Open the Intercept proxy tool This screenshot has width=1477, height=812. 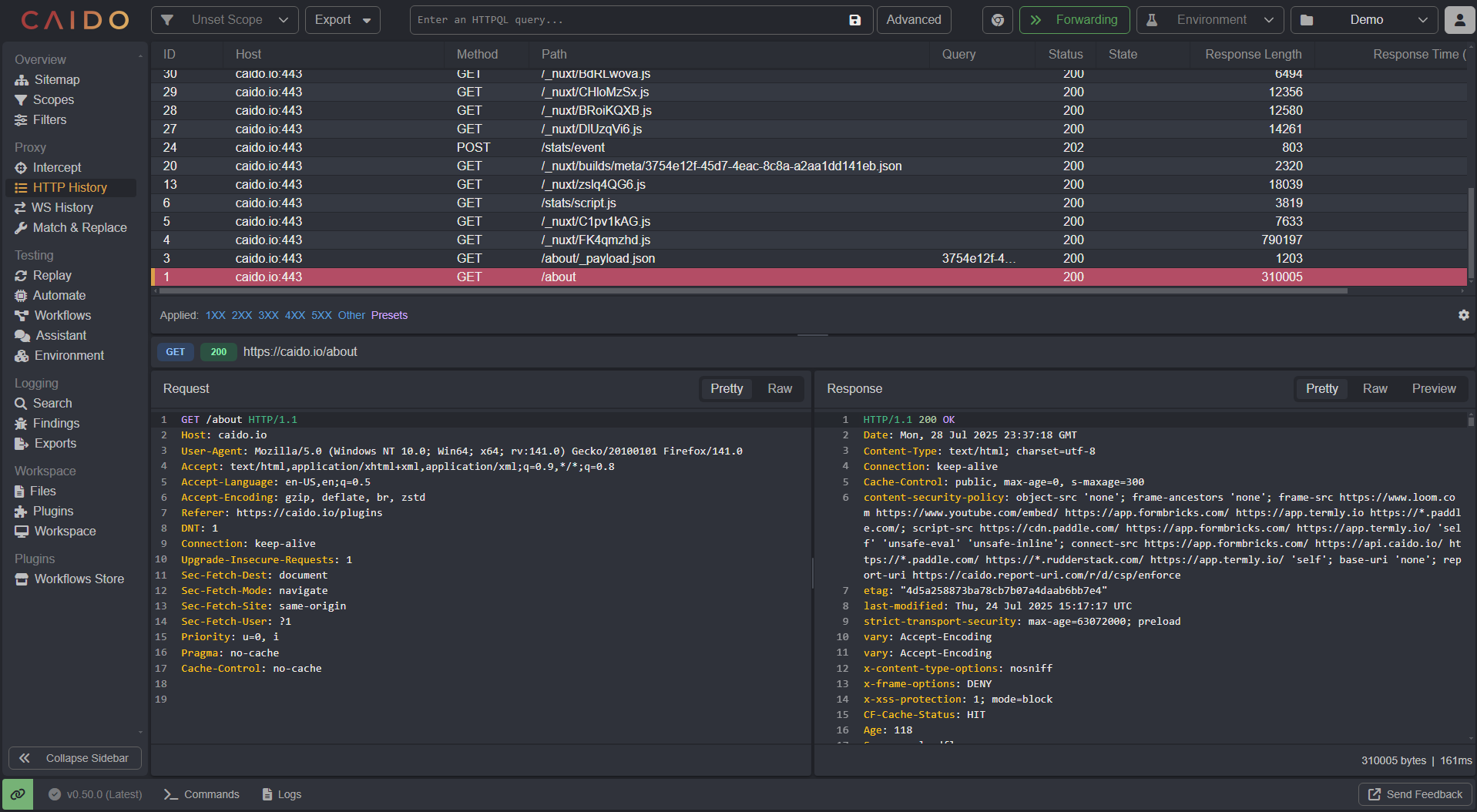[x=56, y=167]
